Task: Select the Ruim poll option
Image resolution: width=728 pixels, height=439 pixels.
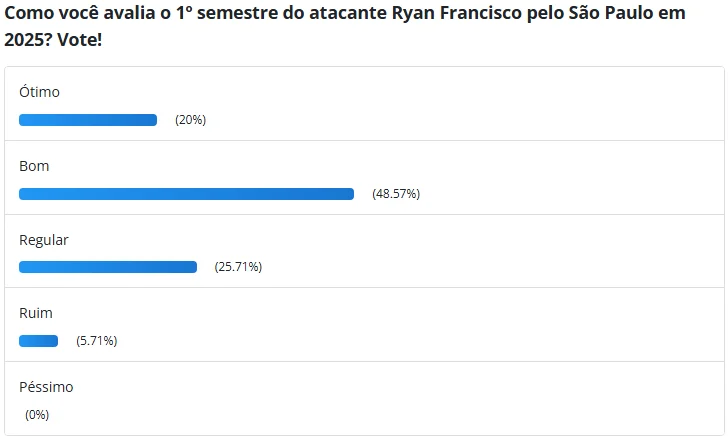Action: point(36,313)
